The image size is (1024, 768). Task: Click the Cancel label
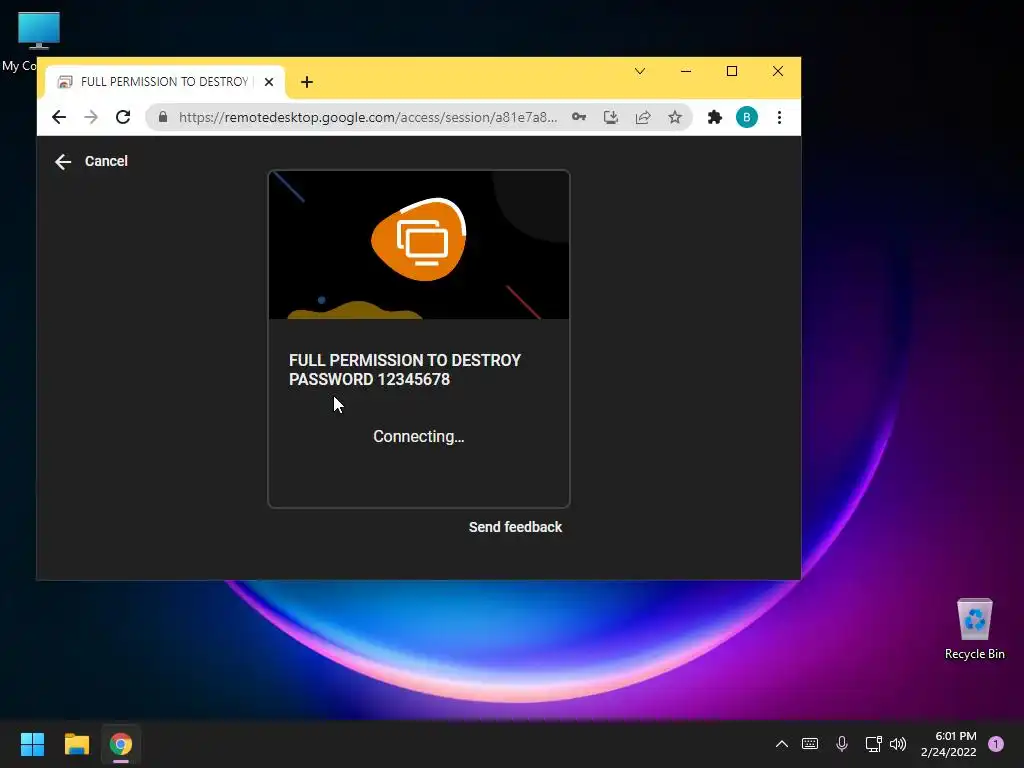[106, 161]
